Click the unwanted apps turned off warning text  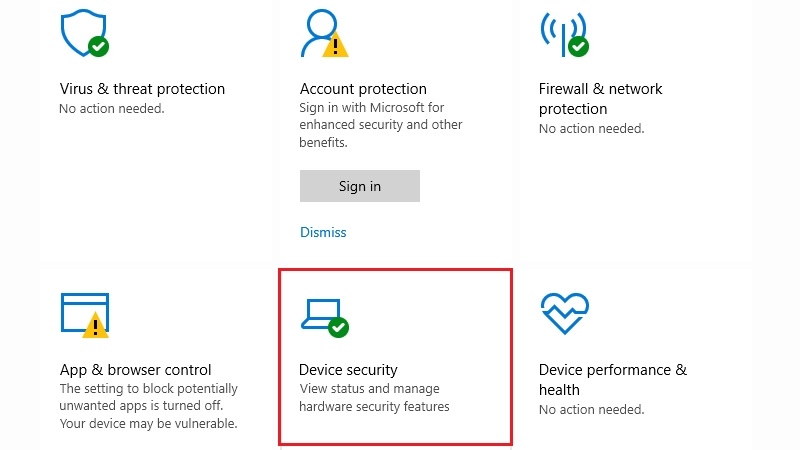click(148, 406)
